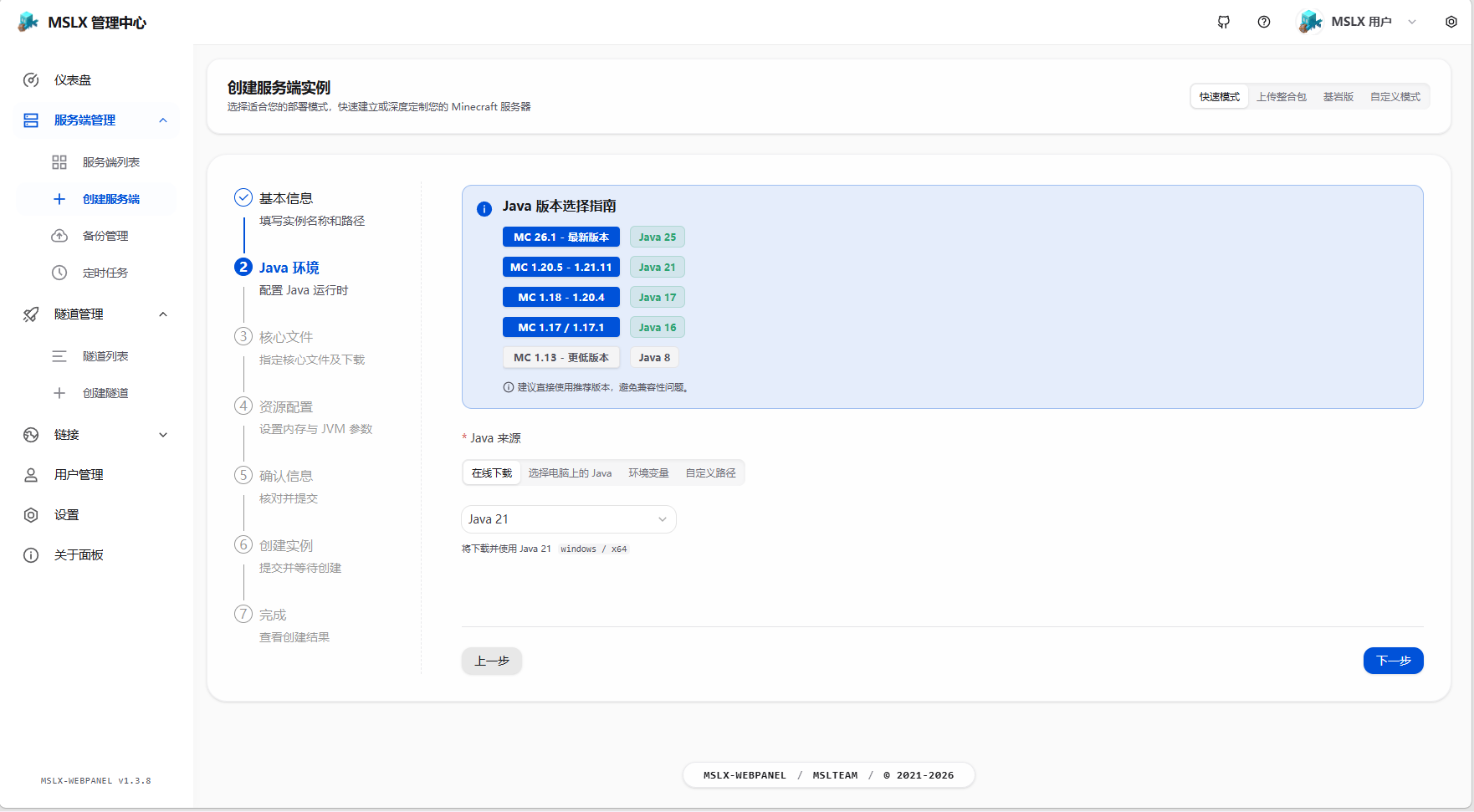Click the completed 基本信息 step checkmark
Screen dimensions: 1474x812
click(x=243, y=197)
